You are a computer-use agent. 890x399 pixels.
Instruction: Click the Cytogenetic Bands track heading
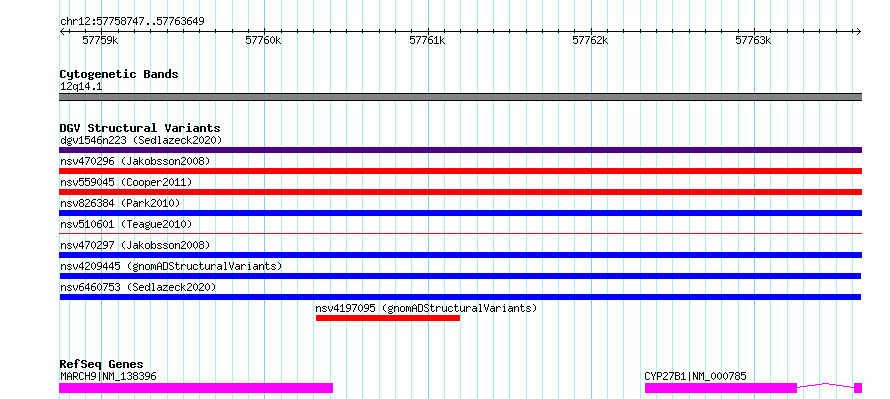tap(119, 74)
